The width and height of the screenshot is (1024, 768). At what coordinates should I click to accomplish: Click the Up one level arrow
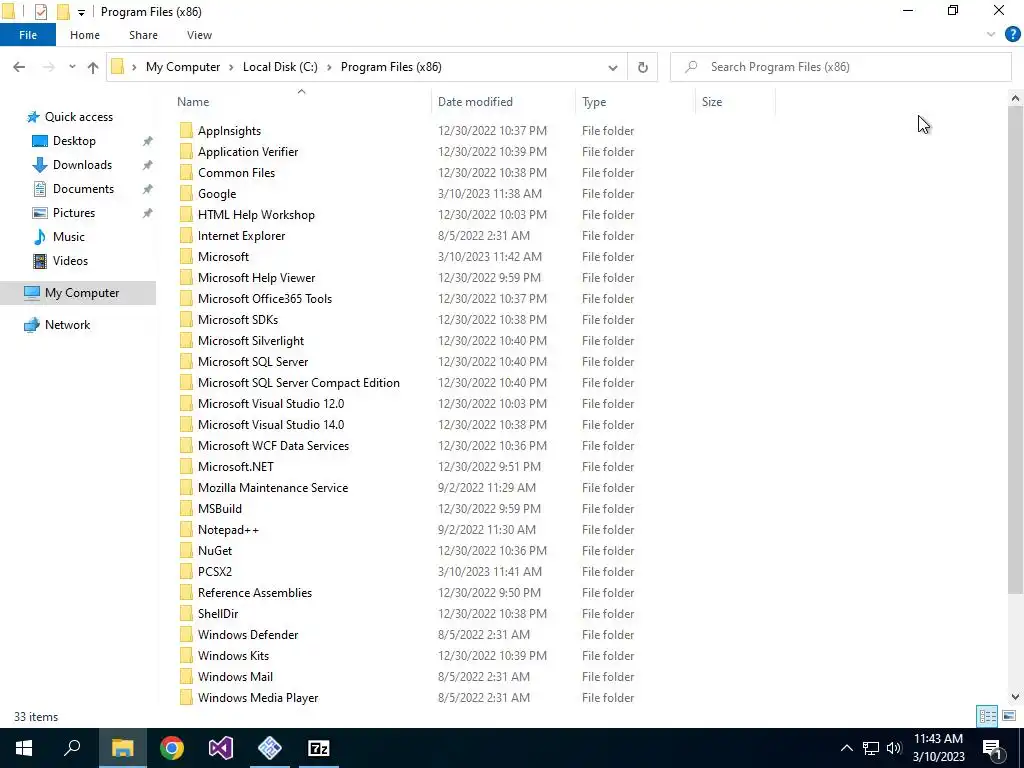93,67
